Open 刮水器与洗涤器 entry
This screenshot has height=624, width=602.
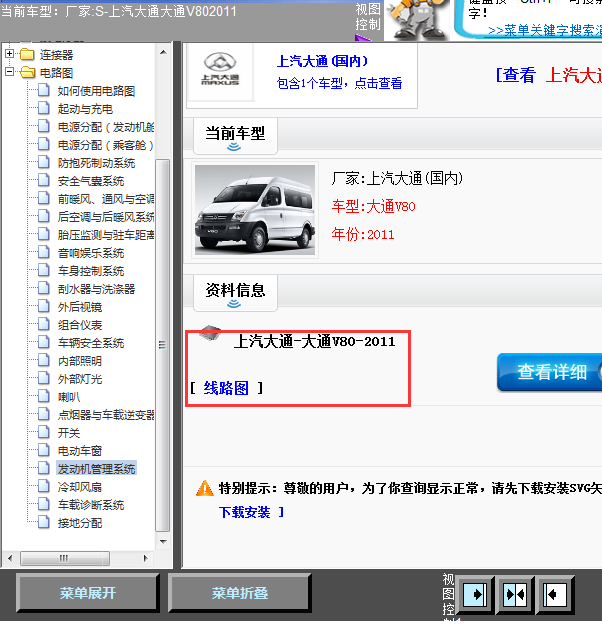point(96,289)
